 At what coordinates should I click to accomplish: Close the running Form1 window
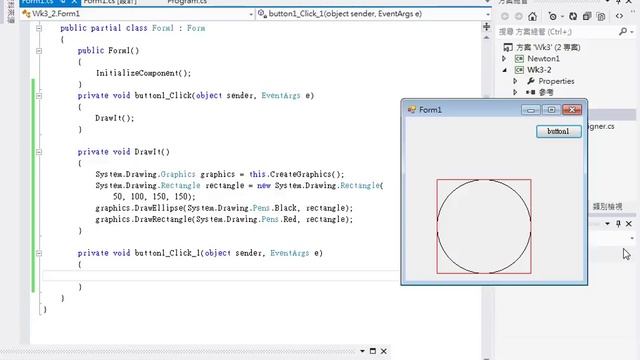pyautogui.click(x=572, y=110)
